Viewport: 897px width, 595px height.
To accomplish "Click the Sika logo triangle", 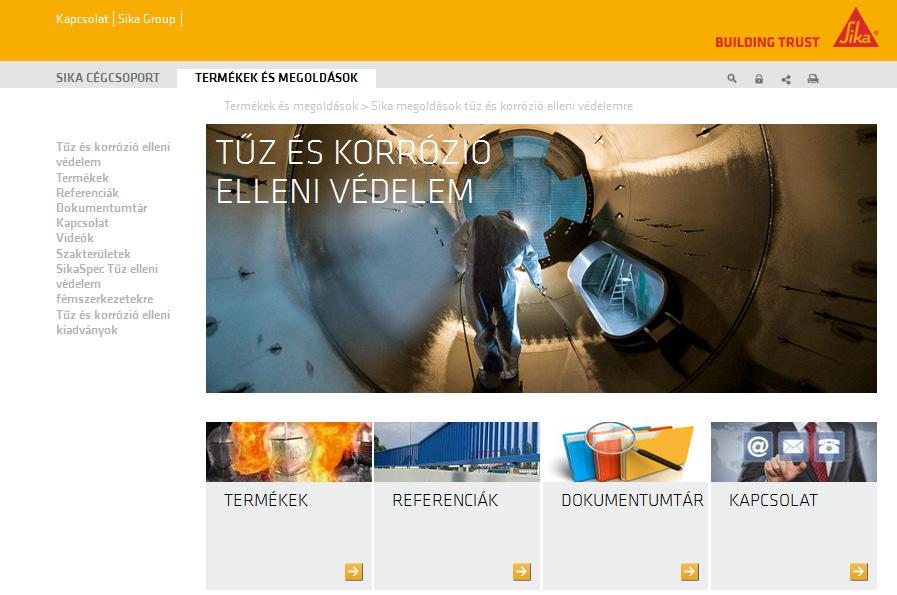I will 855,27.
